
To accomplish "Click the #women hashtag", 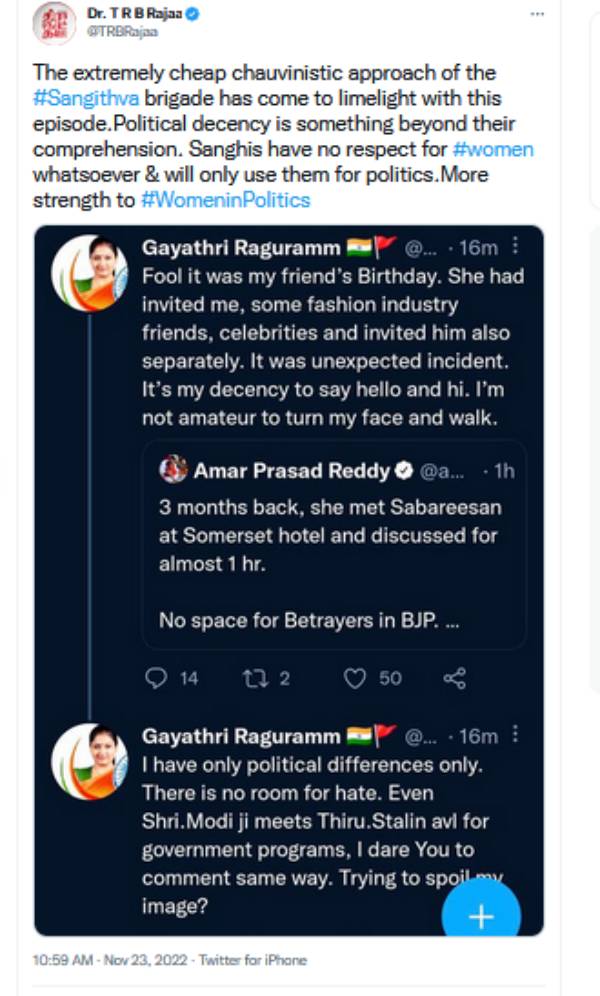I will pyautogui.click(x=493, y=149).
